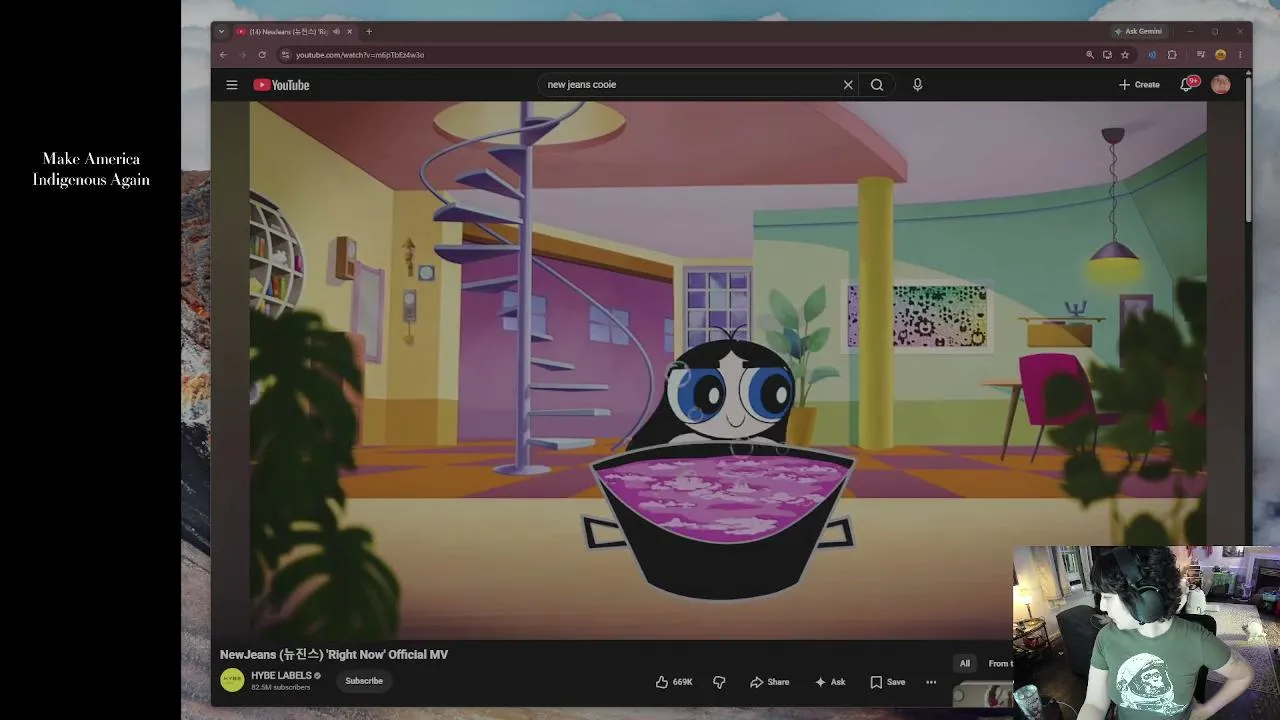
Task: View site information icon in address bar
Action: tap(285, 55)
